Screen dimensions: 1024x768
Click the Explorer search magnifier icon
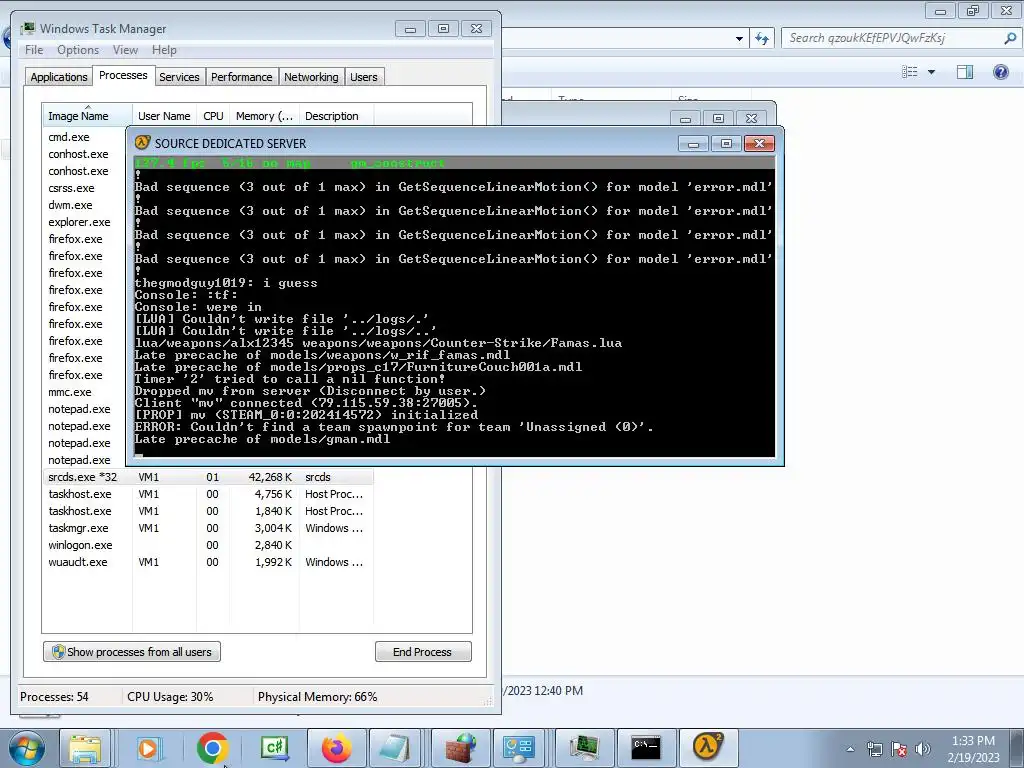(1010, 38)
